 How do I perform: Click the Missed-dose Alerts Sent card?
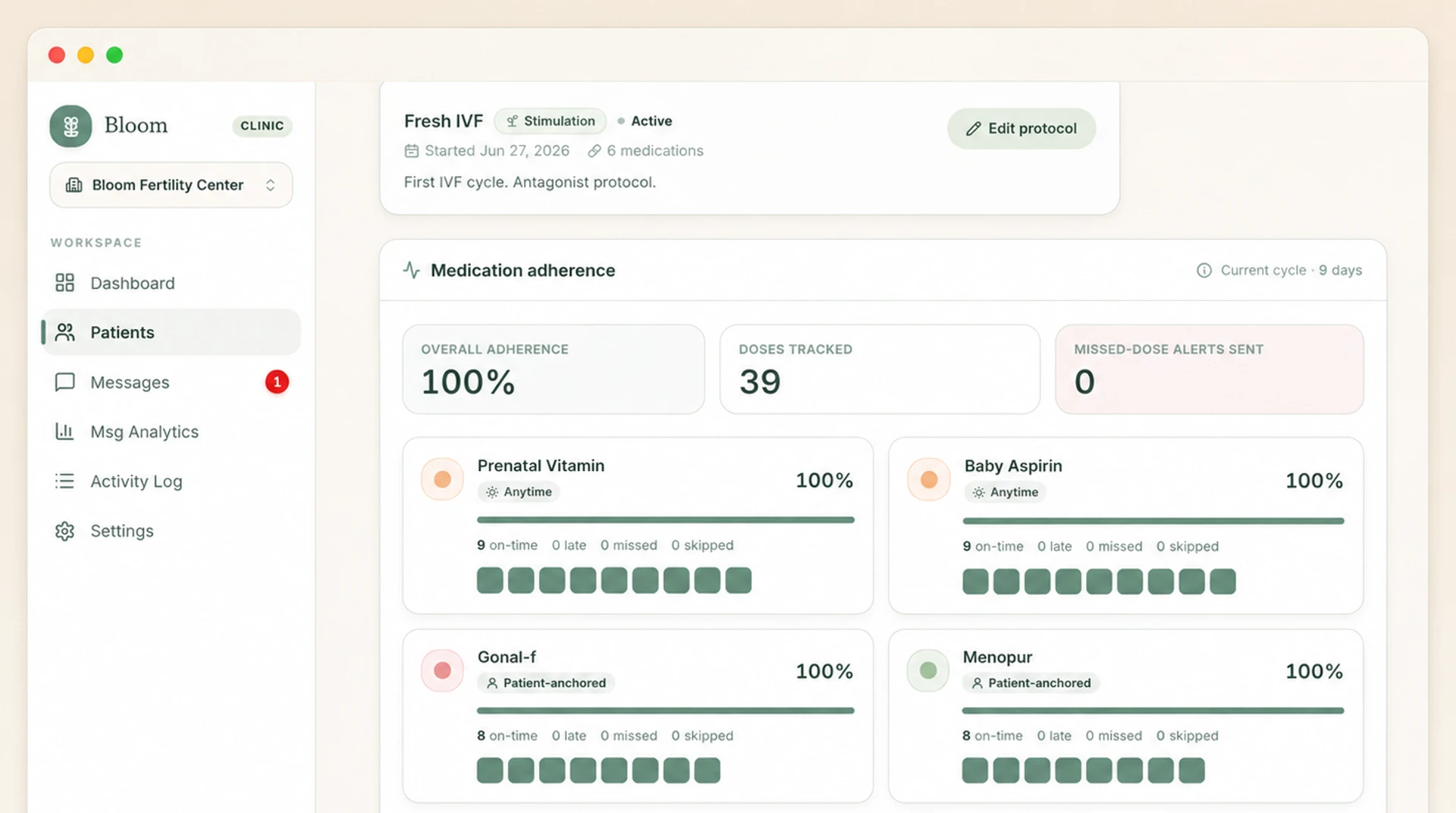[1210, 369]
